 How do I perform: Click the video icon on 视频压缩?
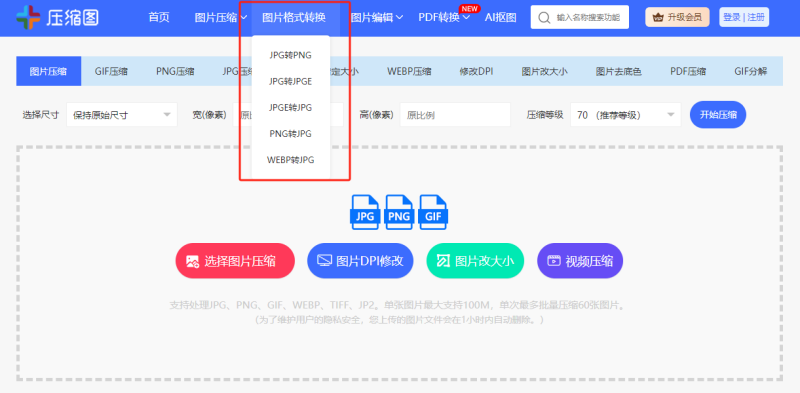coord(554,261)
